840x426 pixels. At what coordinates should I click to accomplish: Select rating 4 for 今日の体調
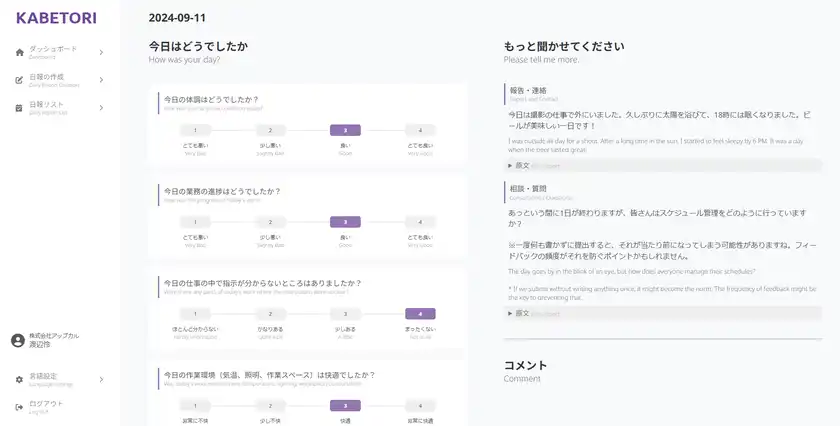(420, 130)
